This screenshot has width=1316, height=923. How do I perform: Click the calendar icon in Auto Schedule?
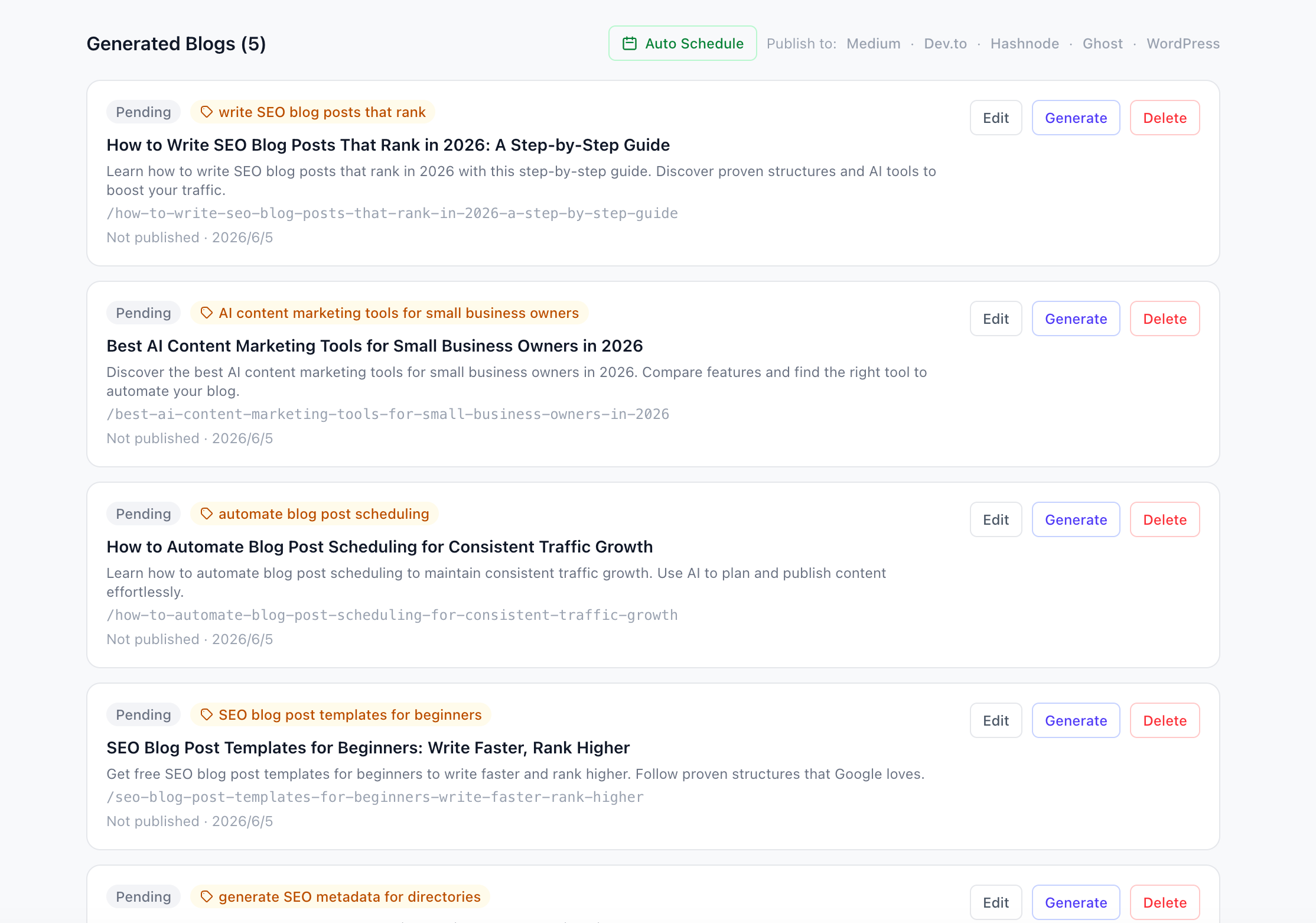click(x=630, y=43)
